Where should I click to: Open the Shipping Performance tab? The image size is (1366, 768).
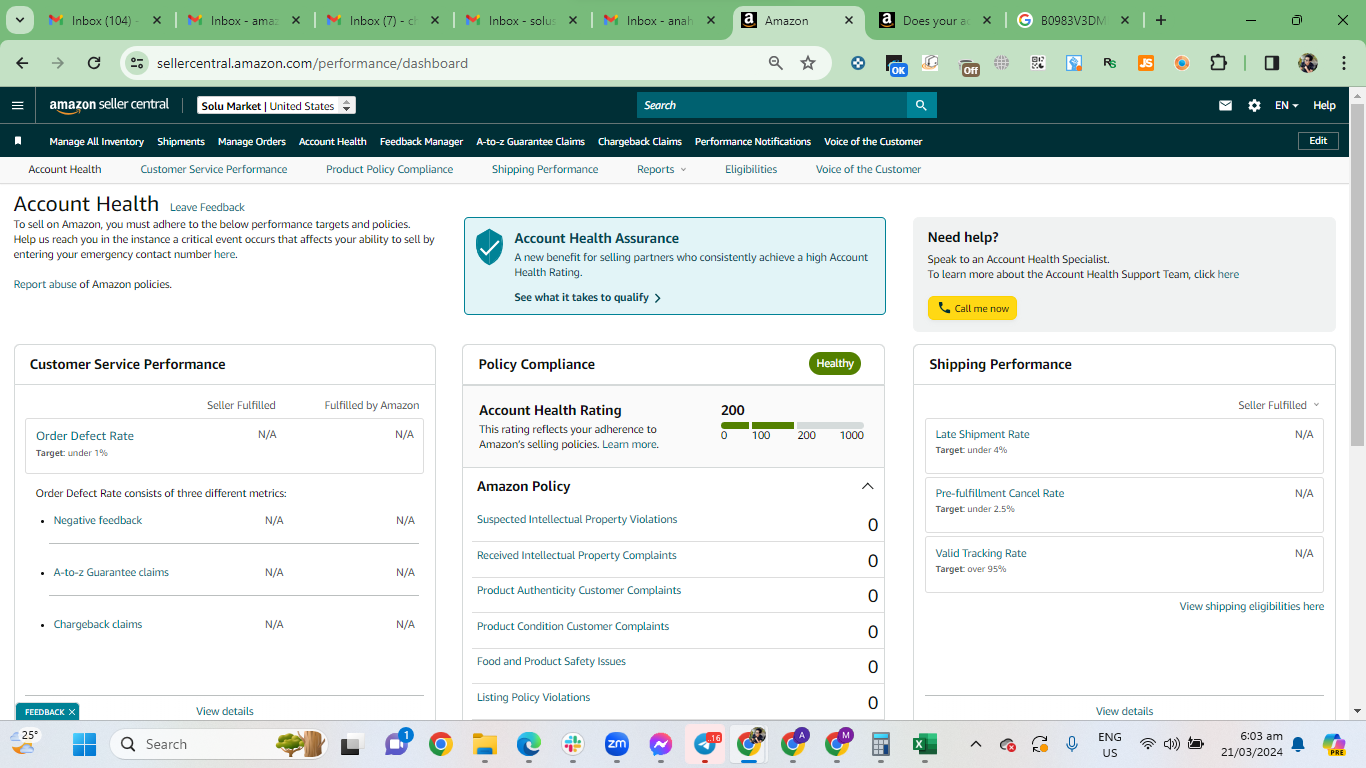coord(545,169)
